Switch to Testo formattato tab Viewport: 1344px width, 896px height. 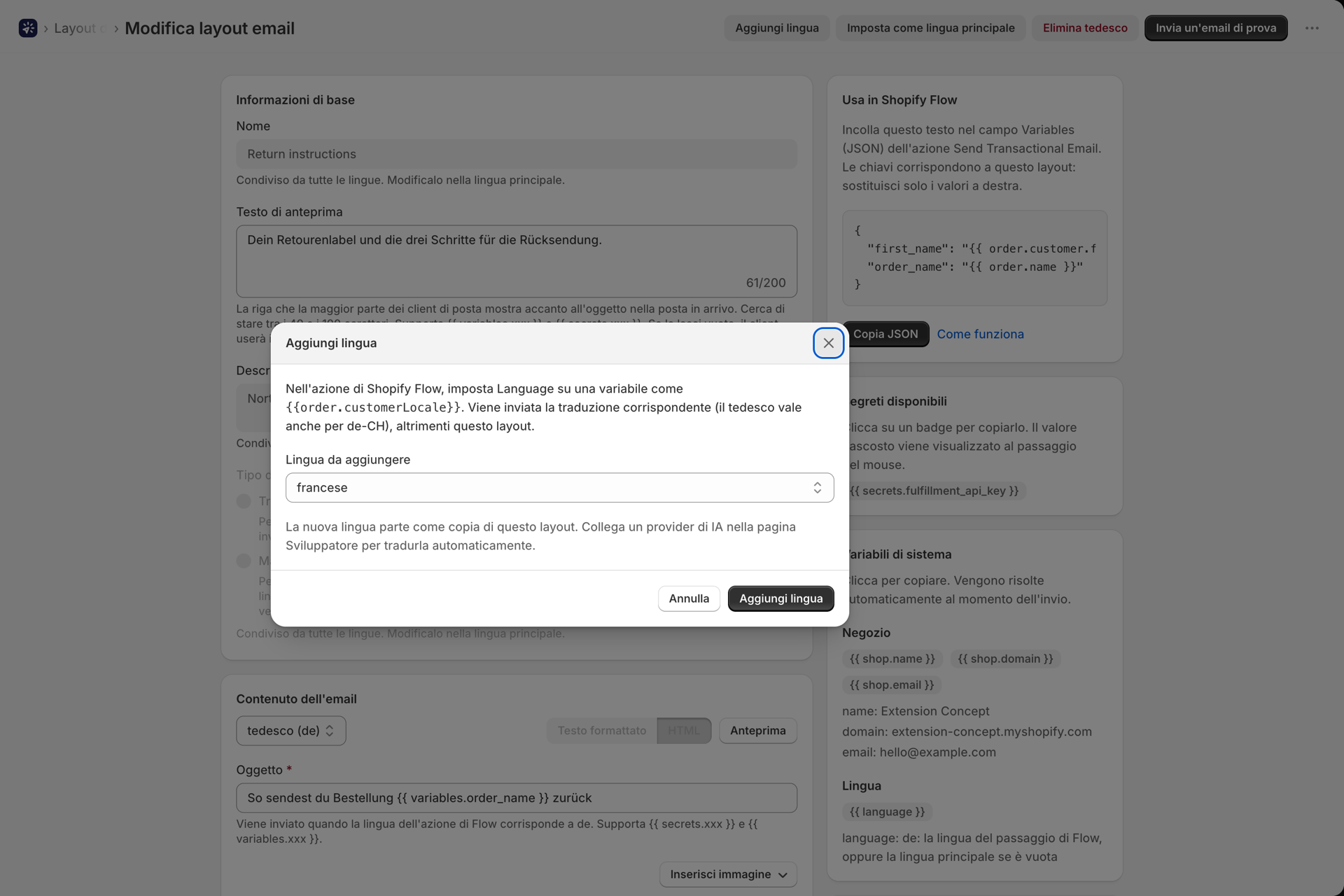pos(602,731)
